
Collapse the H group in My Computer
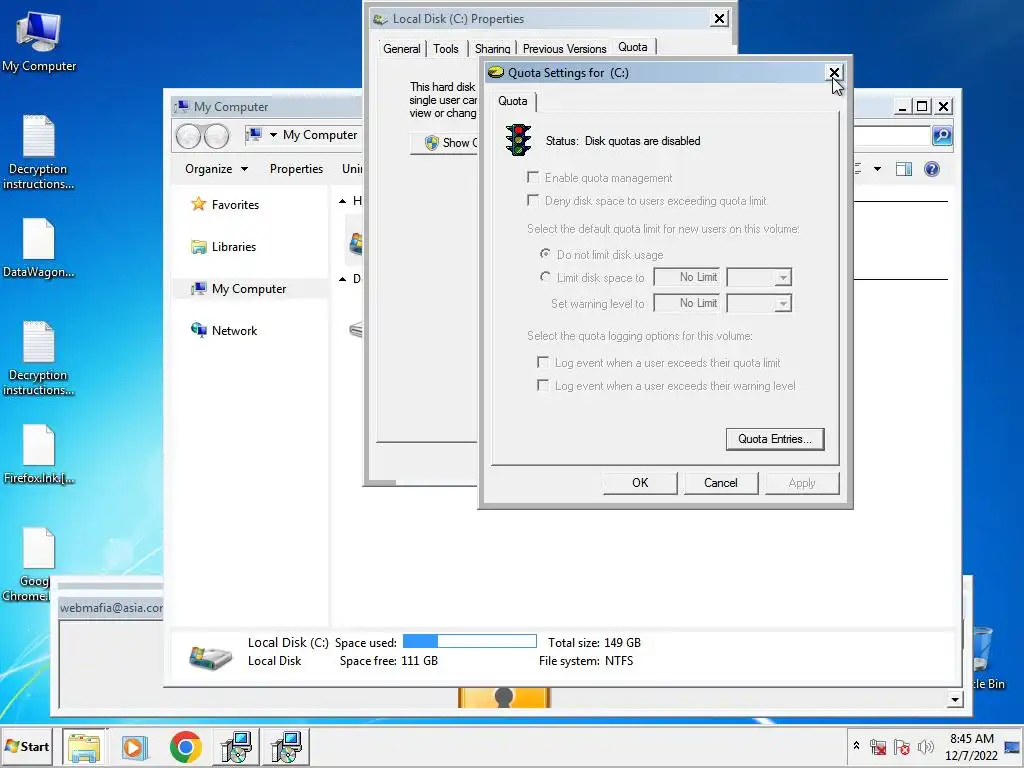(342, 201)
